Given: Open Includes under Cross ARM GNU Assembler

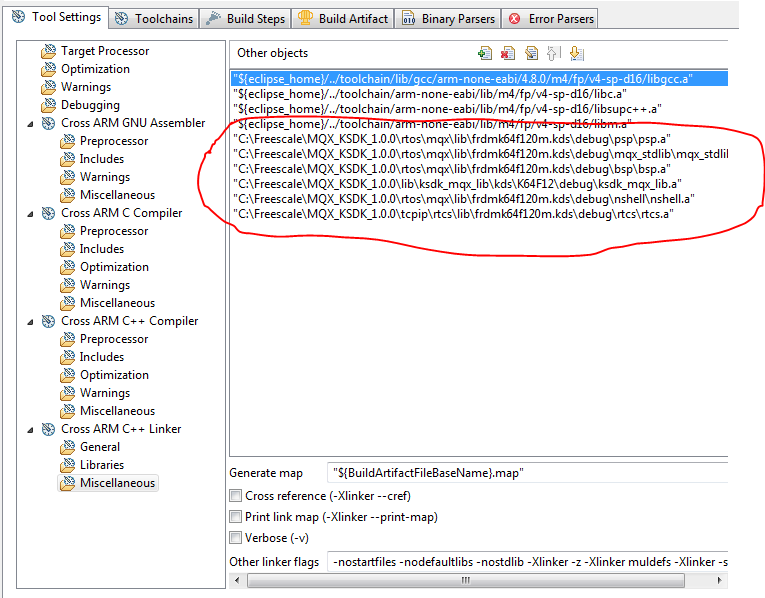Looking at the screenshot, I should coord(92,159).
